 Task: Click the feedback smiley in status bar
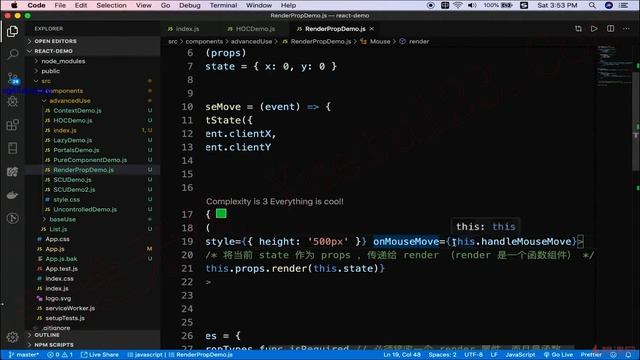coord(613,355)
